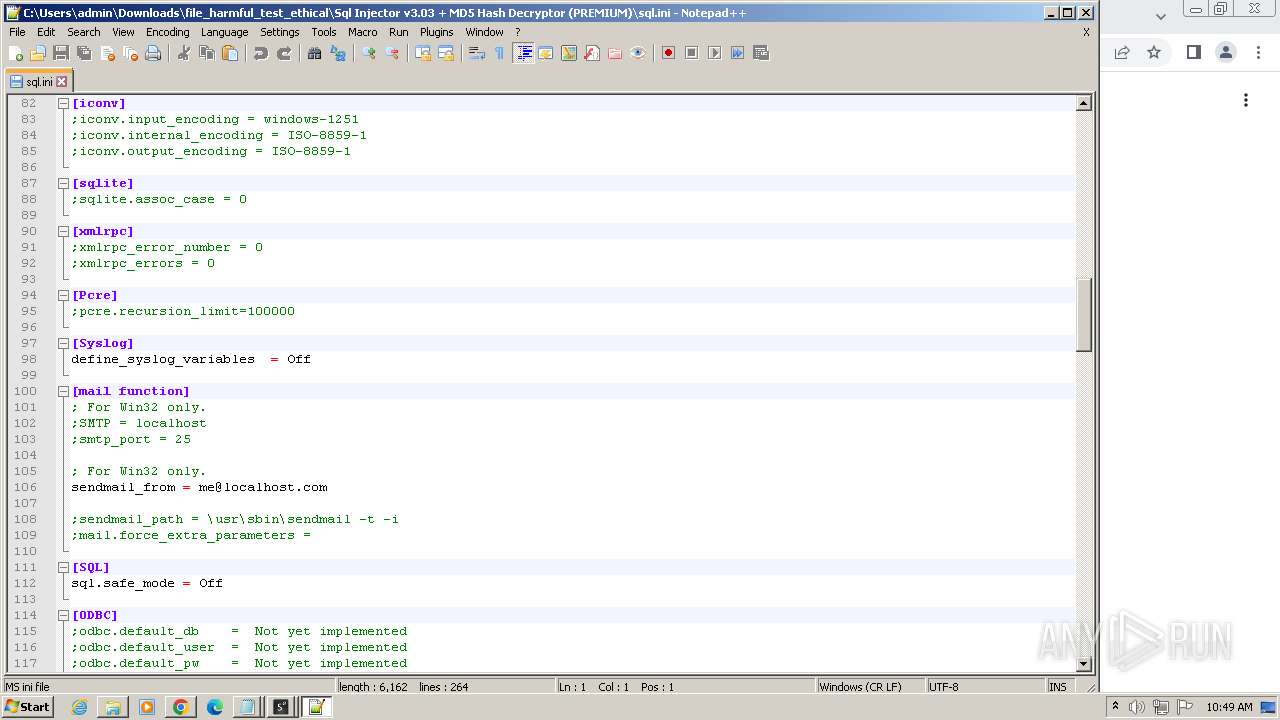Click the Zoom Out toolbar icon
Viewport: 1280px width, 720px height.
coord(392,53)
